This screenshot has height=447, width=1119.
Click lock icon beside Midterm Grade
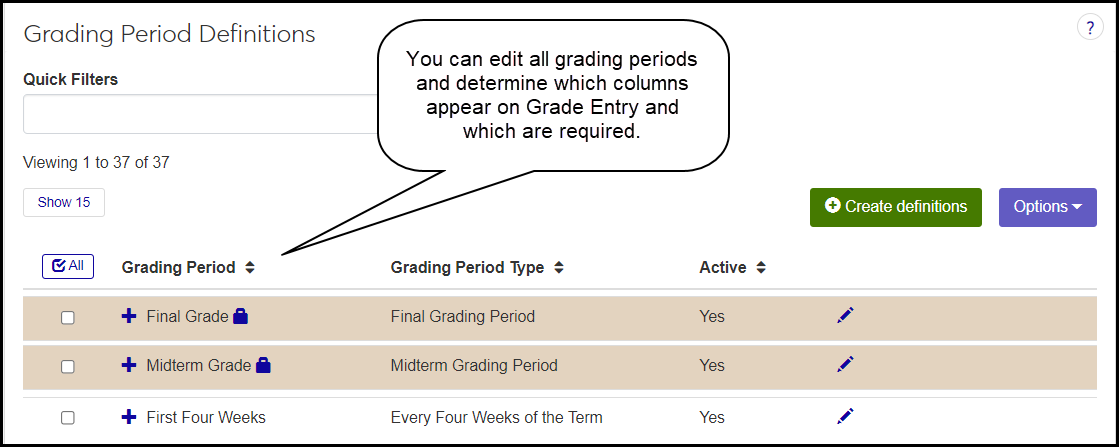(x=263, y=366)
